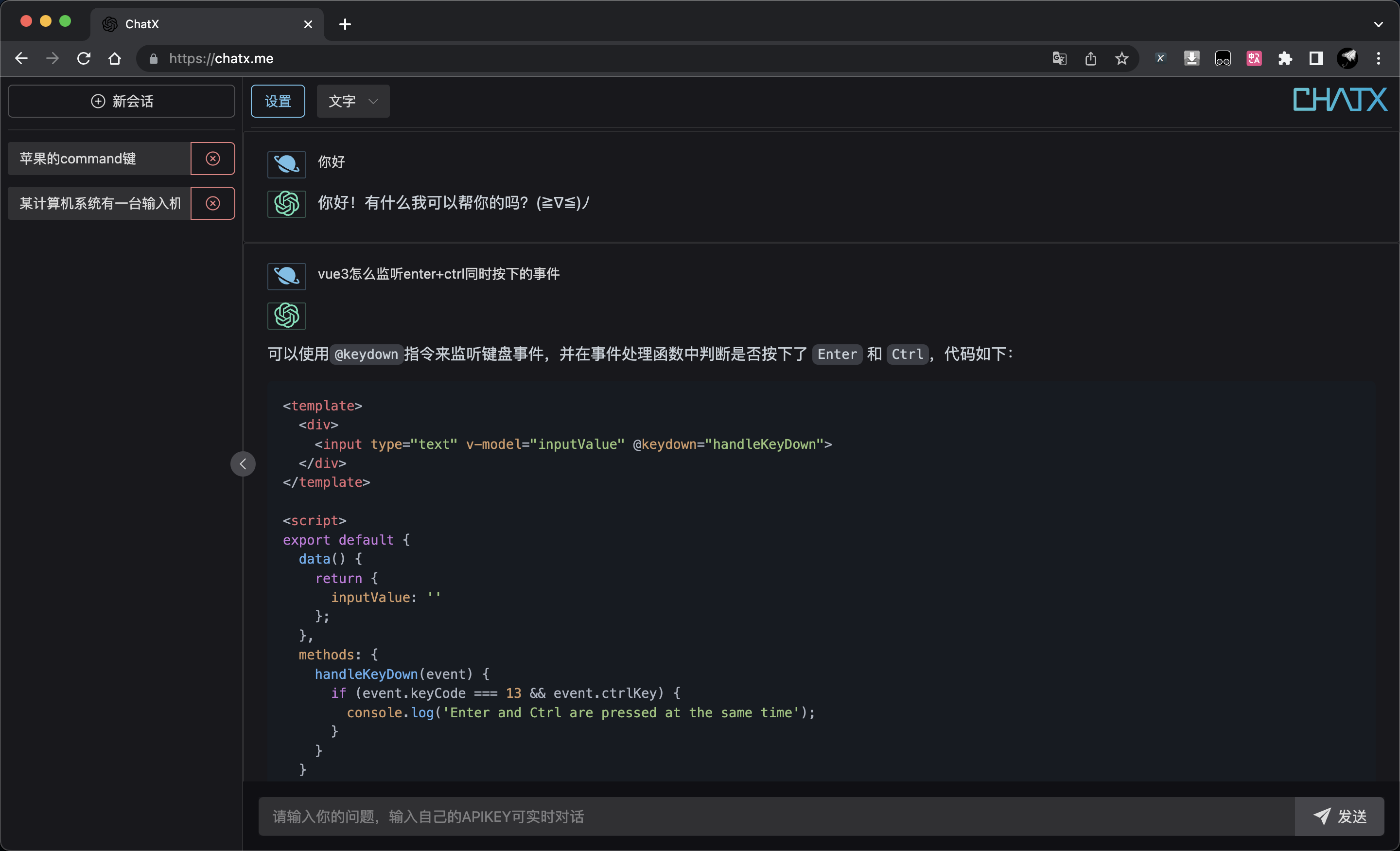The image size is (1400, 851).
Task: Click the user planet avatar beside 你好
Action: [287, 164]
